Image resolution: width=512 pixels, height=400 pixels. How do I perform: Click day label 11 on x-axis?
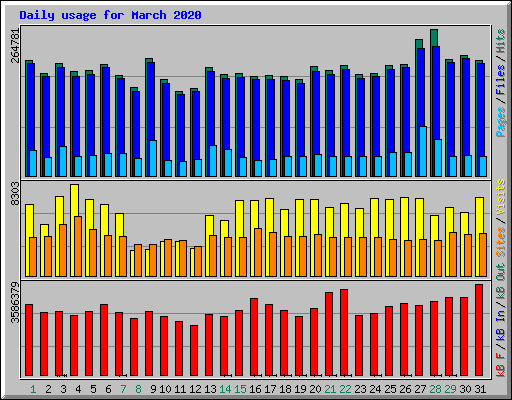tap(180, 389)
